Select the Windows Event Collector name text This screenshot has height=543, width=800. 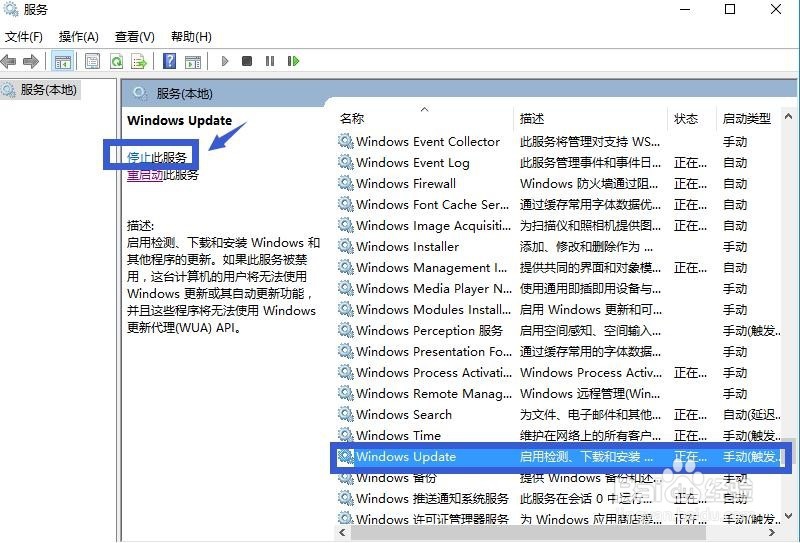pos(428,142)
